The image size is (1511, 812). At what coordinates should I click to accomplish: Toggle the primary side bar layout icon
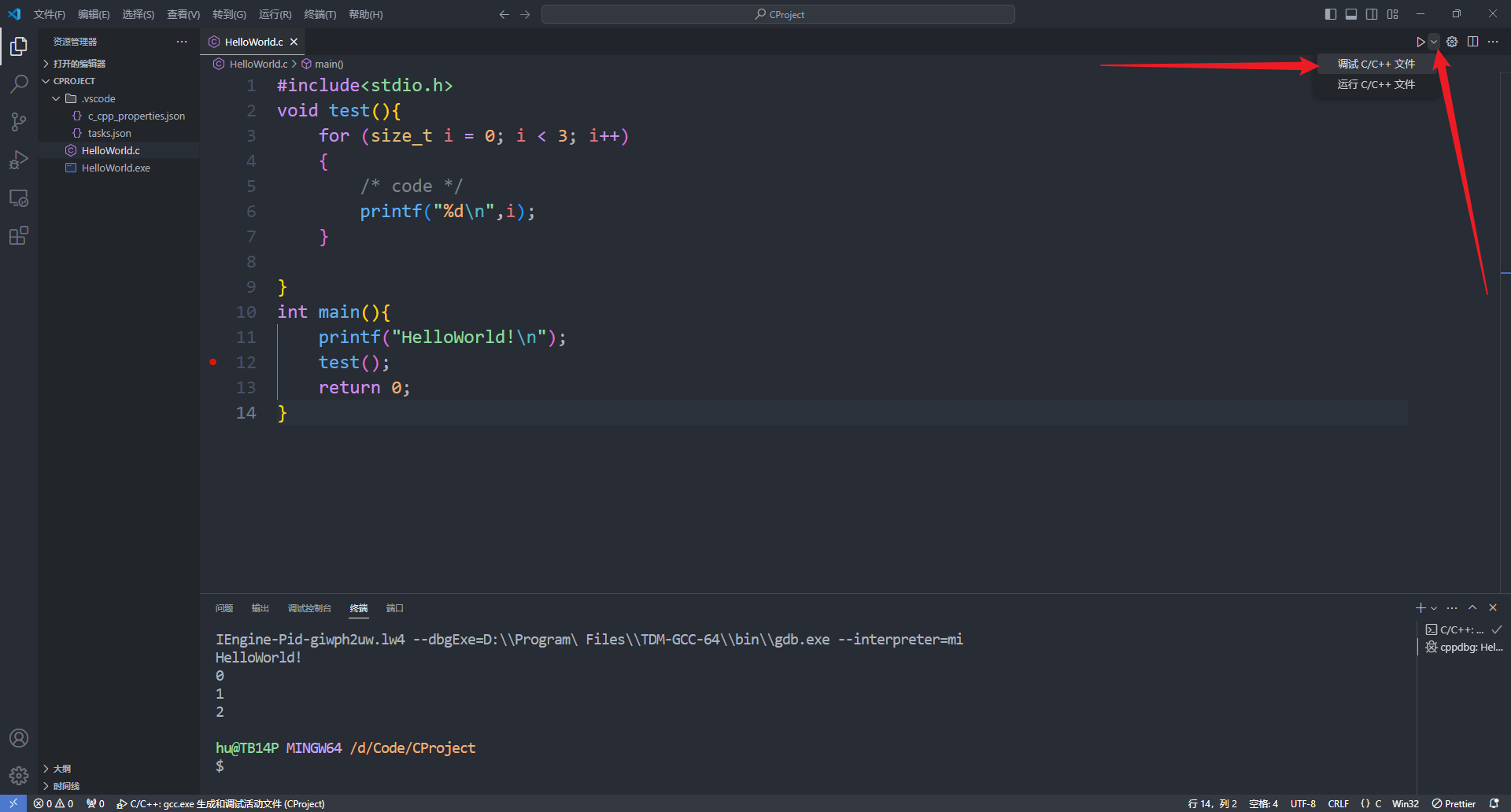point(1331,14)
